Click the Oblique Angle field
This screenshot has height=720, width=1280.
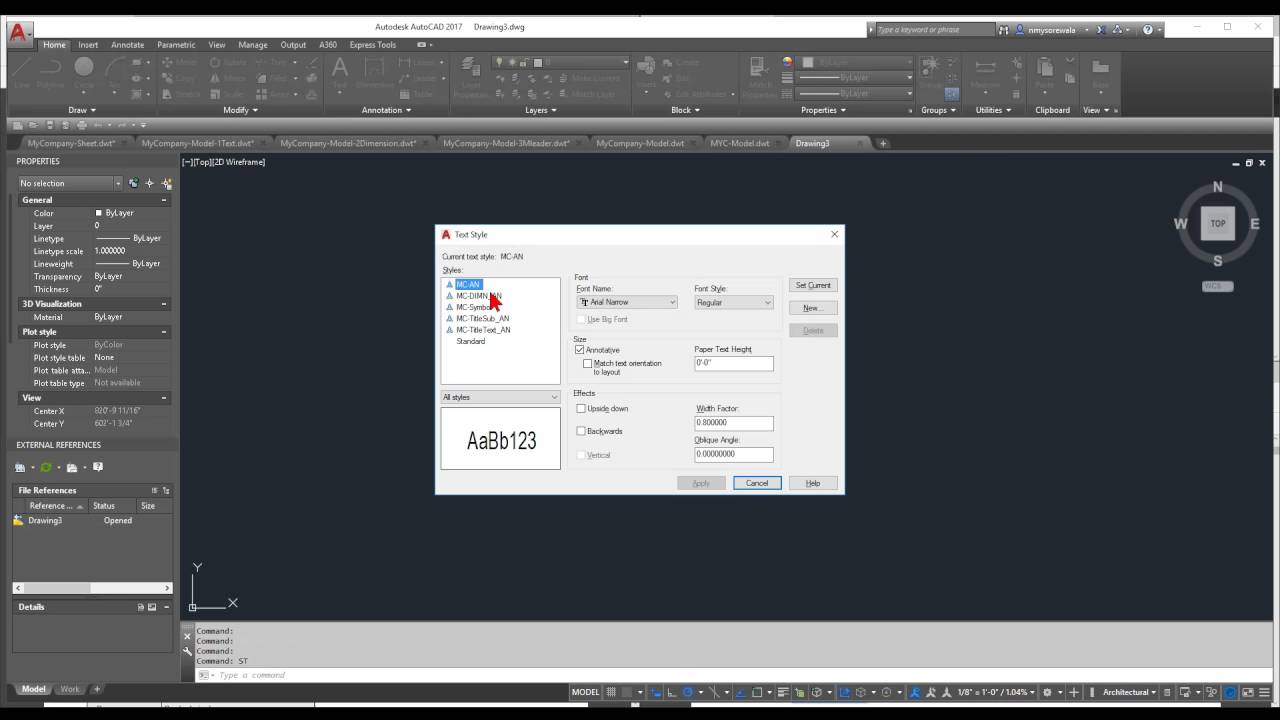point(734,454)
